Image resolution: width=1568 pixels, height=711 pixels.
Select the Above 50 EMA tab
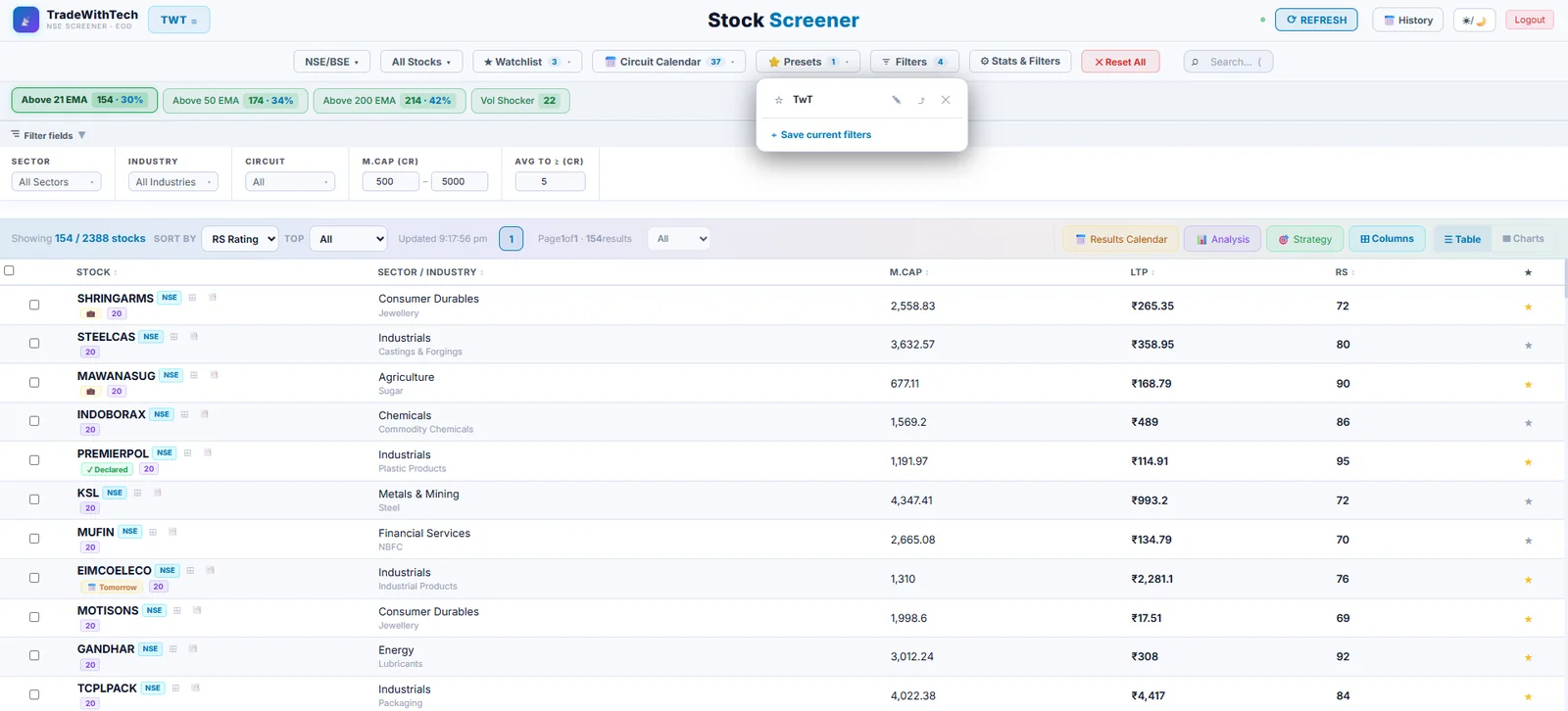tap(235, 101)
